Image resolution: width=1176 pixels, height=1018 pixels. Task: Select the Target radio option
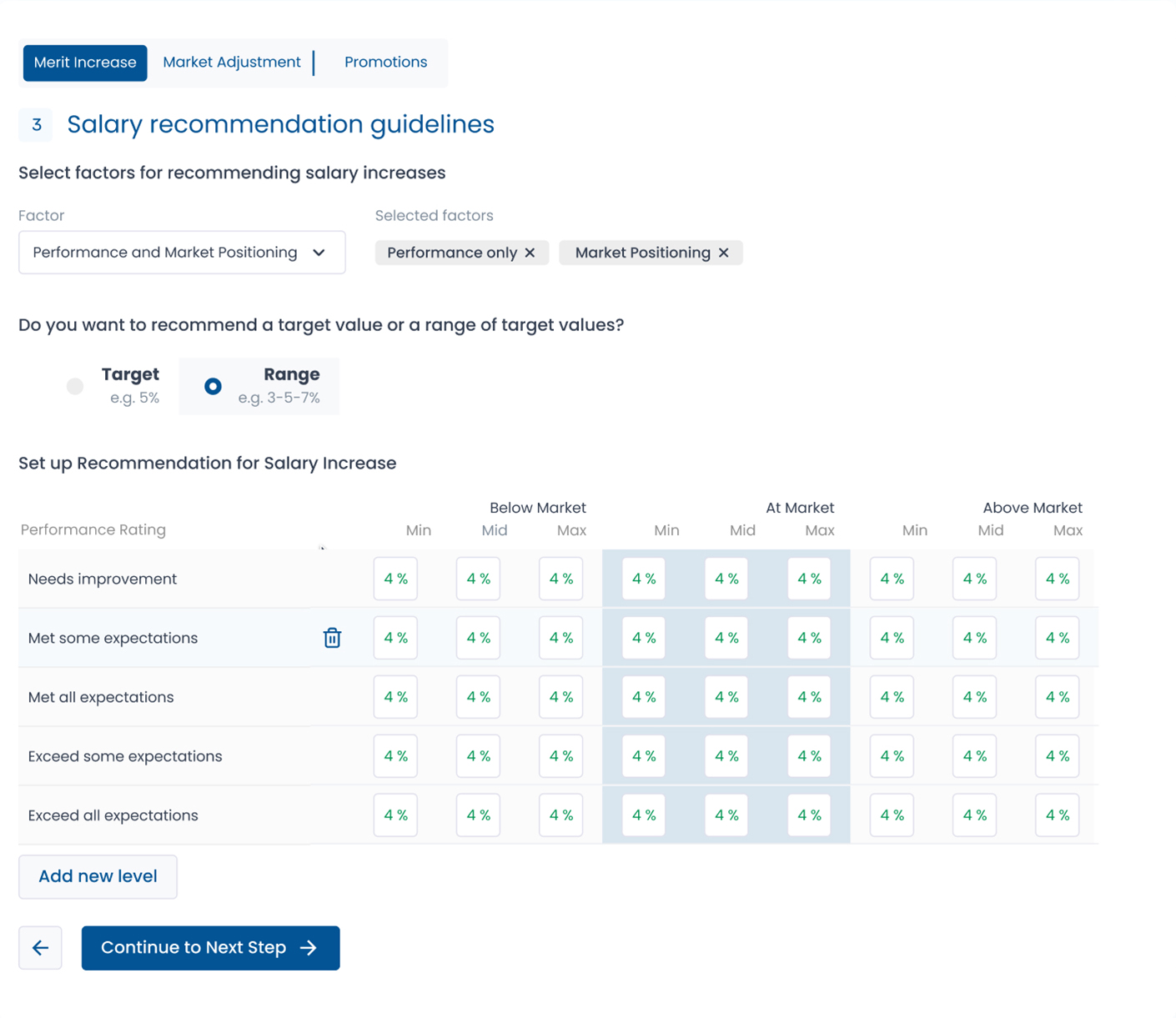coord(74,386)
